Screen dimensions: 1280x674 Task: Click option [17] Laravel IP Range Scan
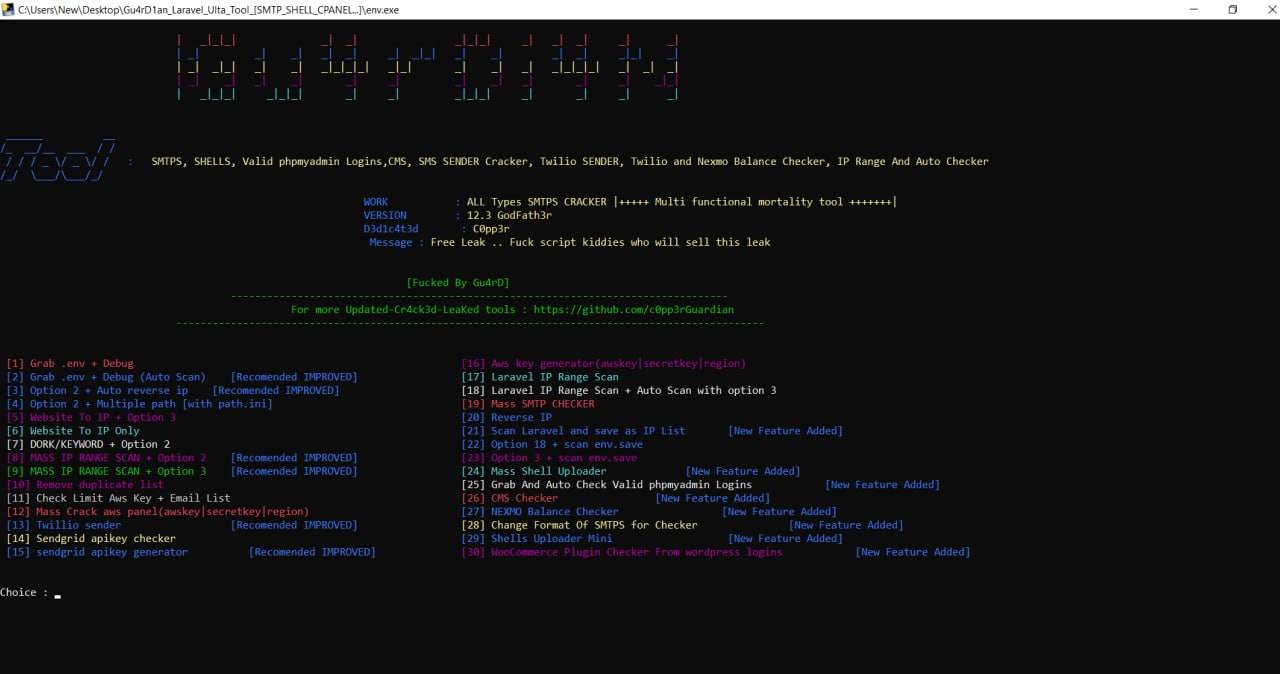[540, 377]
